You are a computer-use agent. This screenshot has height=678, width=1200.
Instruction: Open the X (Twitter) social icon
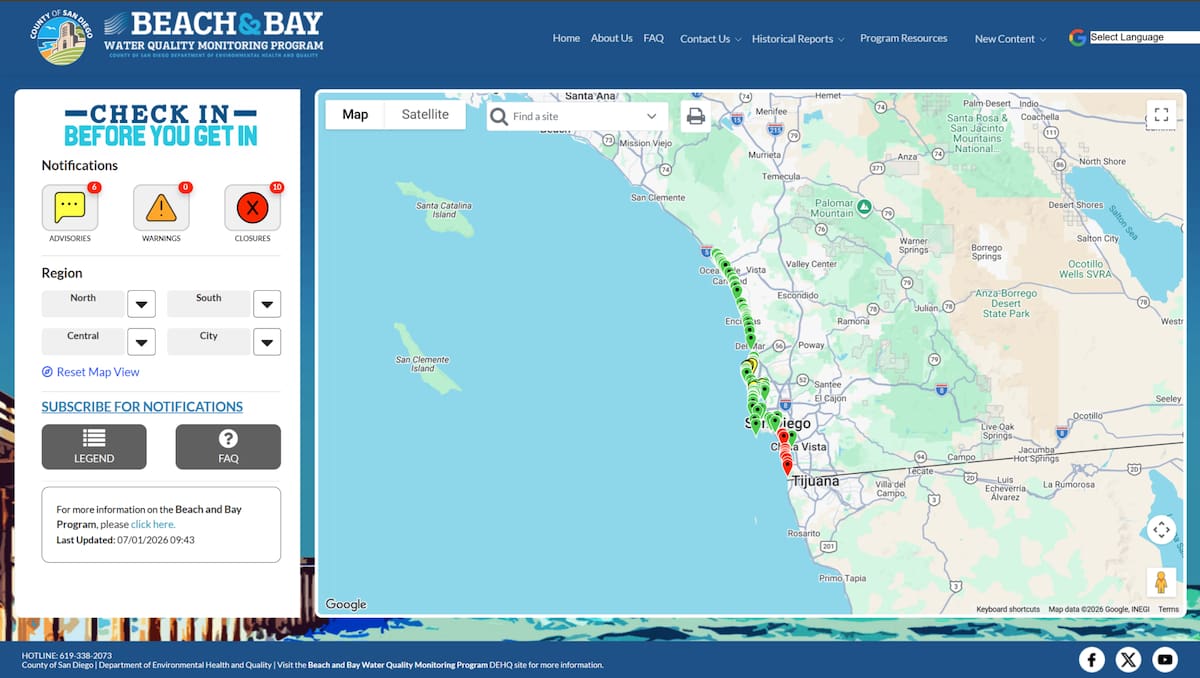1129,659
